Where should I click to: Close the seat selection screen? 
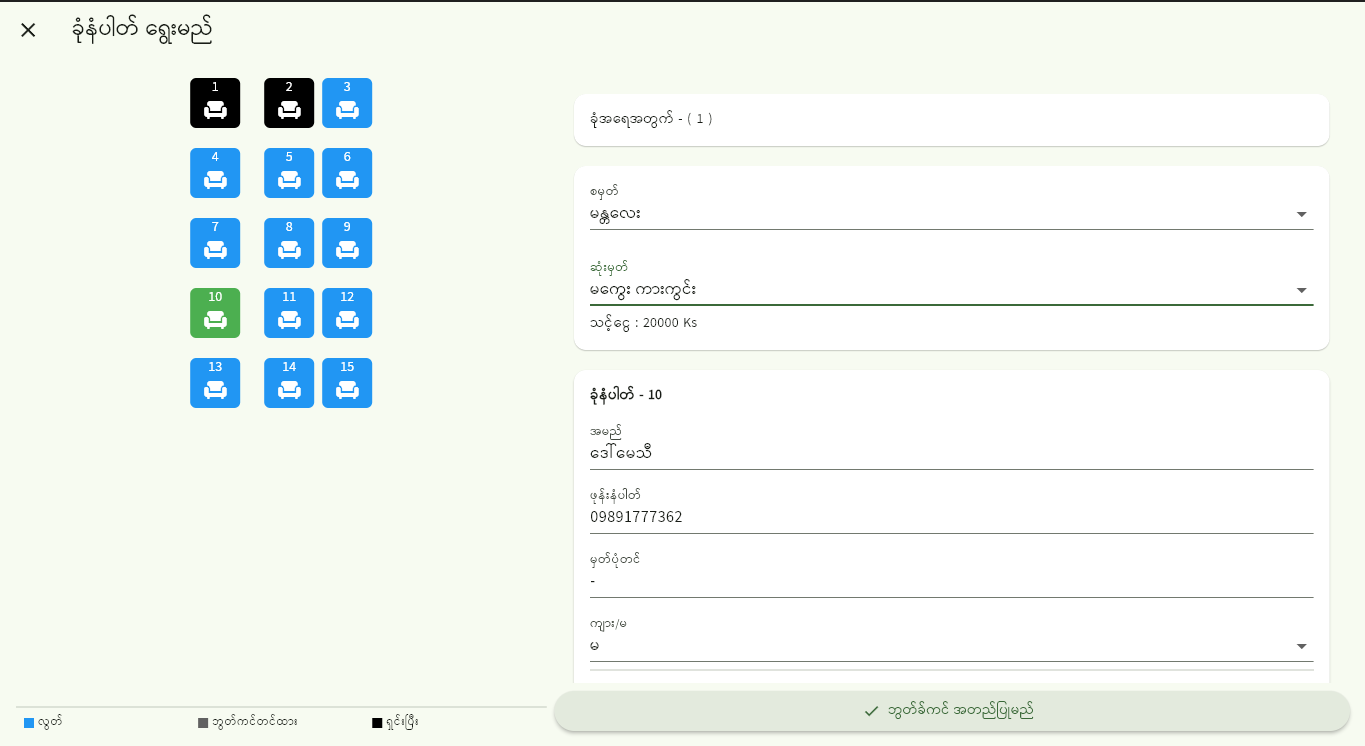[x=28, y=30]
